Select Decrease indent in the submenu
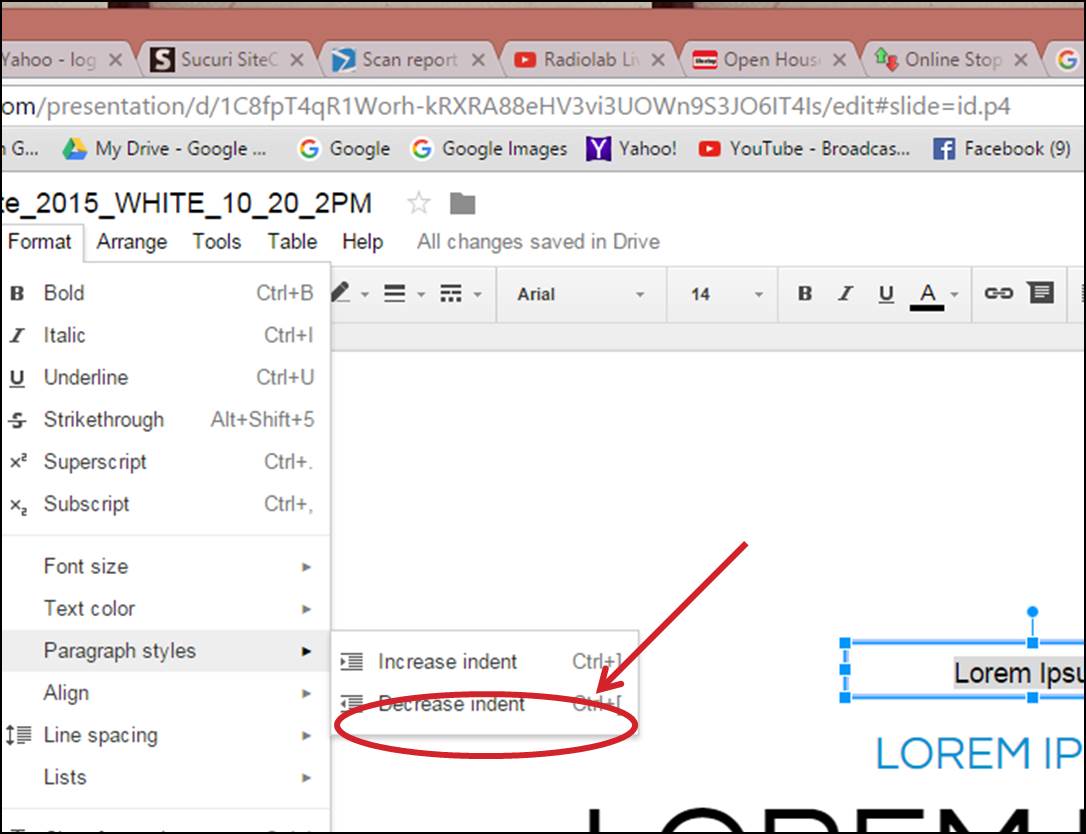 pyautogui.click(x=484, y=704)
